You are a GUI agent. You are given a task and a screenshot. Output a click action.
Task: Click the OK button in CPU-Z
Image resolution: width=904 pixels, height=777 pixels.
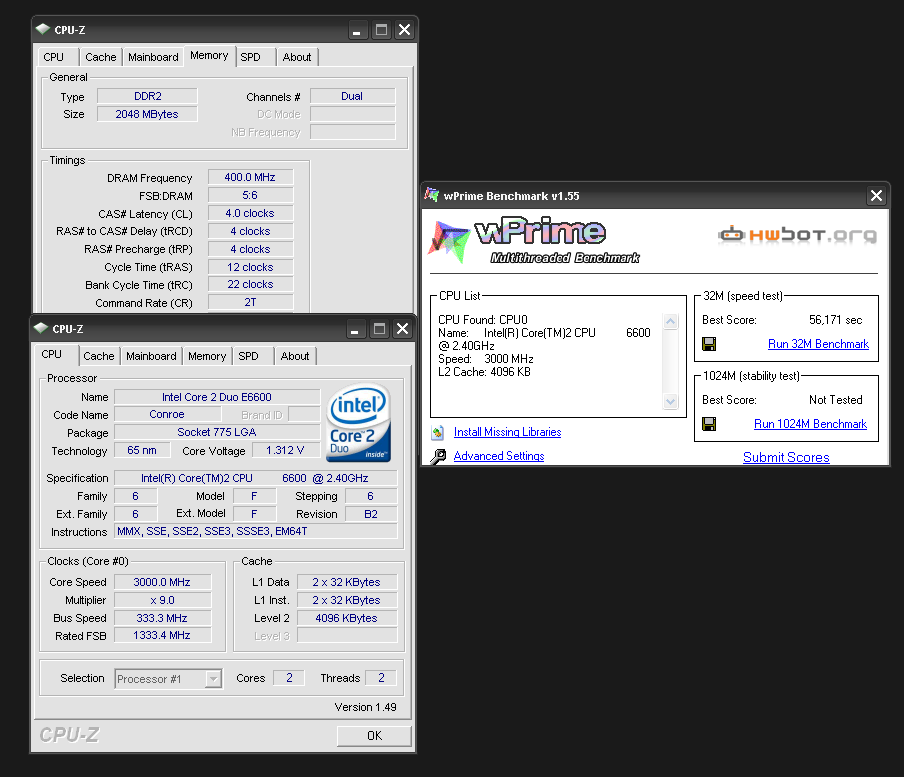(x=374, y=735)
